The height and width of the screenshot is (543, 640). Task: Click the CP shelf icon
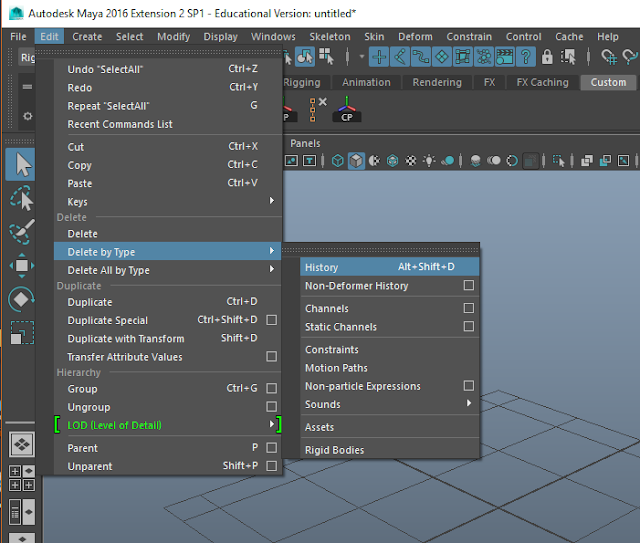347,110
